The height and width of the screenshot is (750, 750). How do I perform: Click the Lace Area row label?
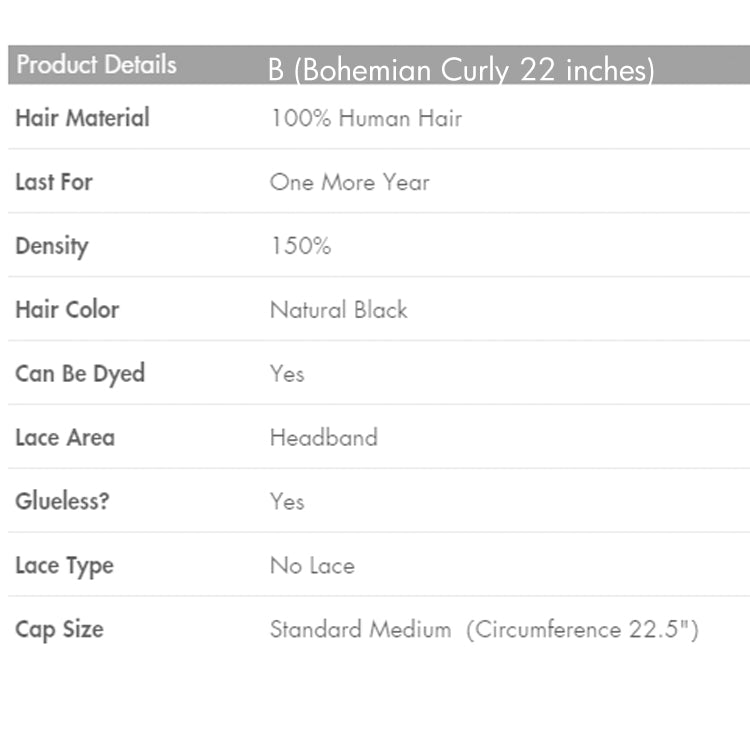[x=65, y=438]
